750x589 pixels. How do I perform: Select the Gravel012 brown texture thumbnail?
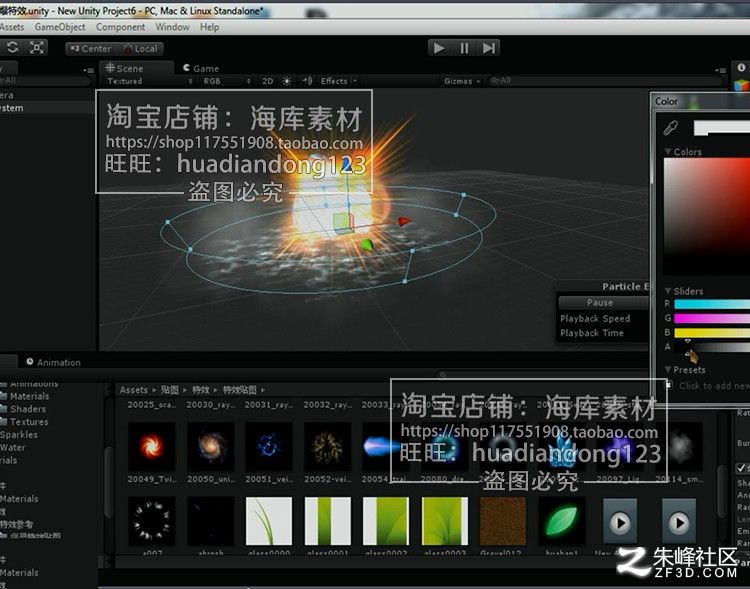click(503, 521)
